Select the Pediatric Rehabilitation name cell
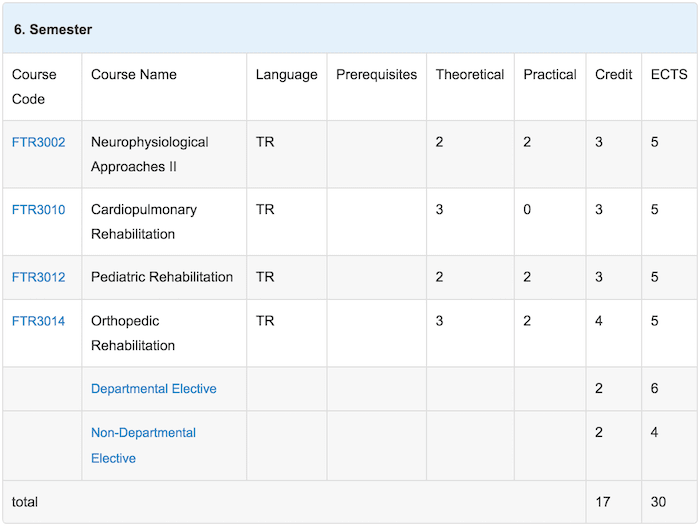The height and width of the screenshot is (526, 700). [x=162, y=277]
